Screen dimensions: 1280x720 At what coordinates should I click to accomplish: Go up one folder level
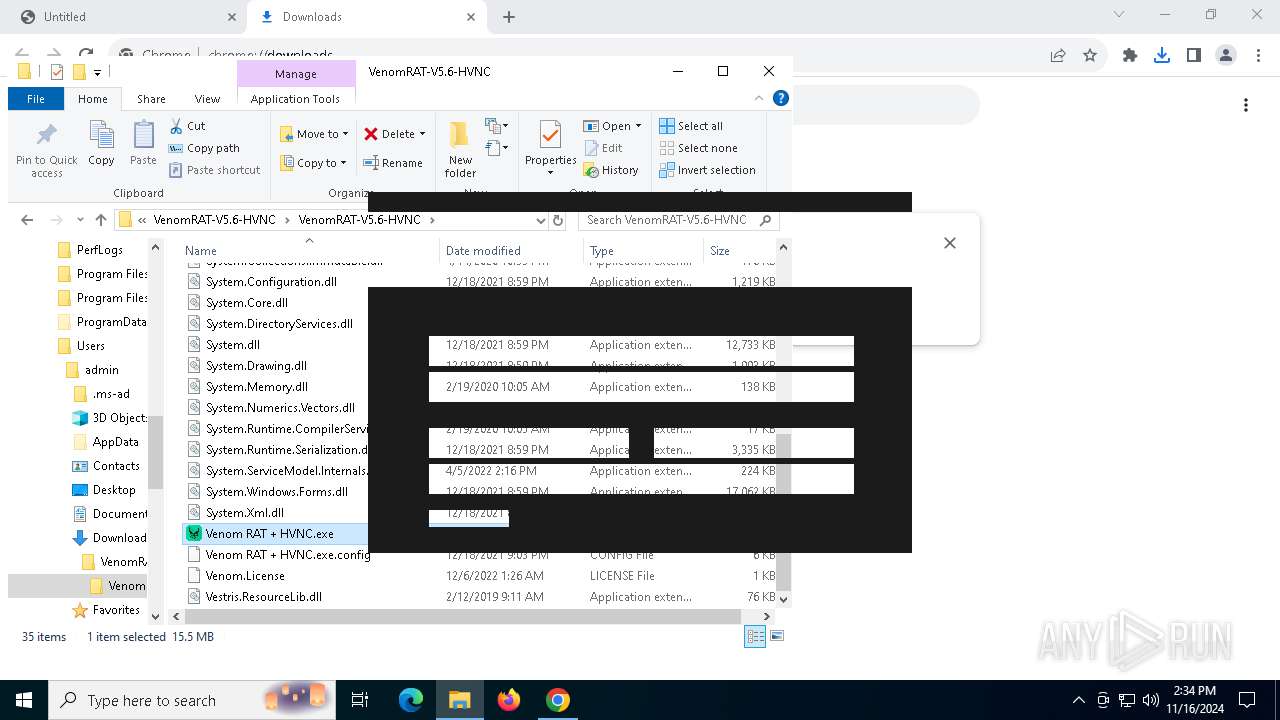[x=100, y=220]
